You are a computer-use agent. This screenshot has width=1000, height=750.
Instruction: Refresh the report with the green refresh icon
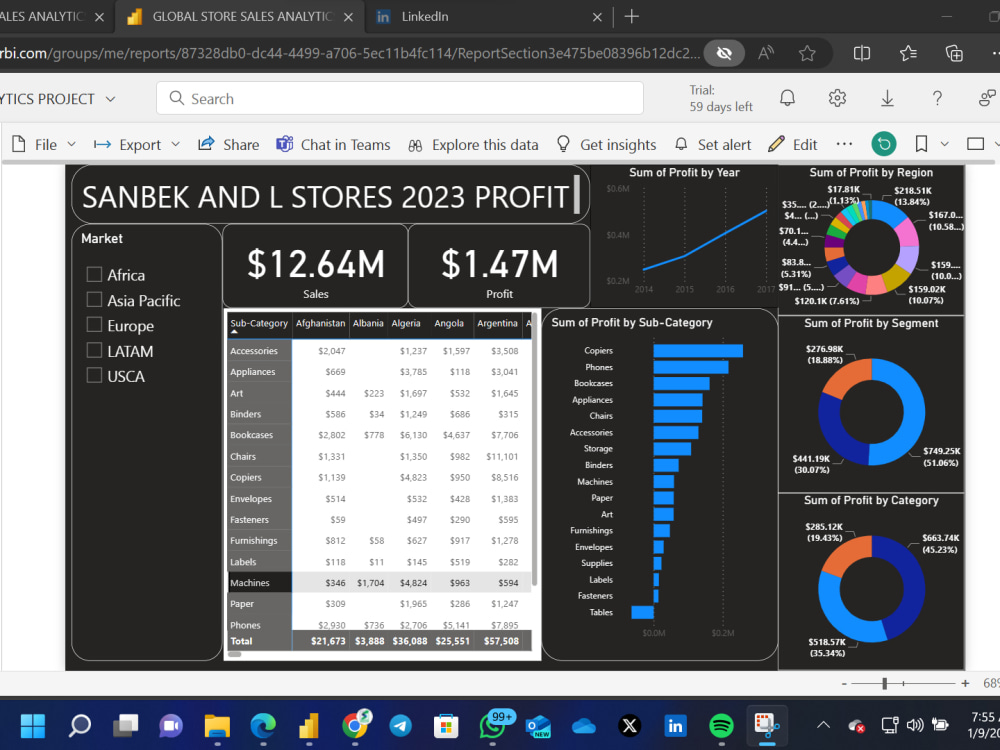884,144
